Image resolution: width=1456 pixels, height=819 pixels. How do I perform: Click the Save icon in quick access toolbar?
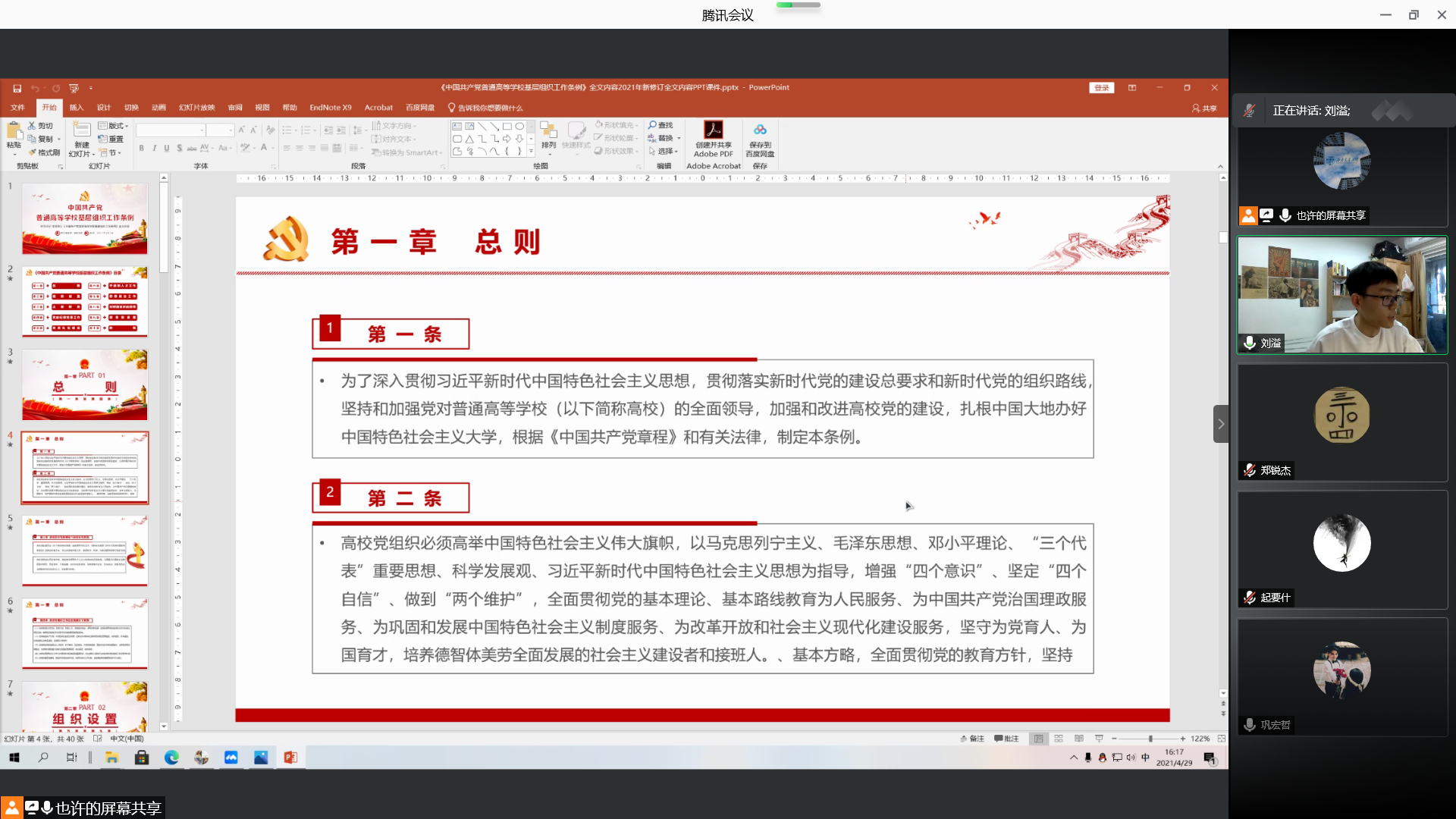(x=17, y=88)
